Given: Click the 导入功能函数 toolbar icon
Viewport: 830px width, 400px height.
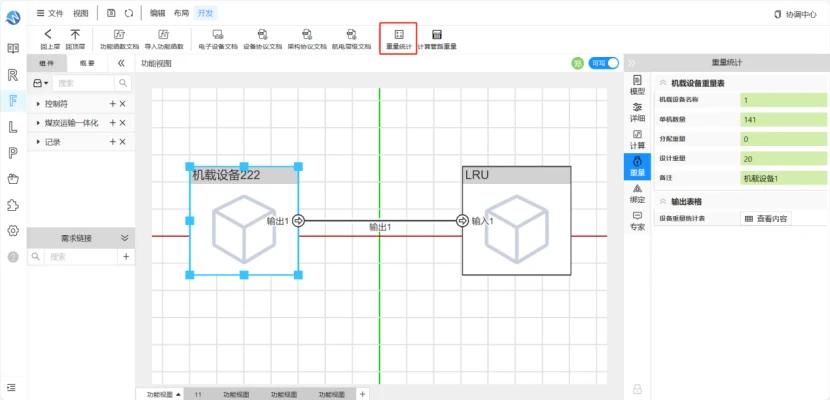Looking at the screenshot, I should click(164, 39).
